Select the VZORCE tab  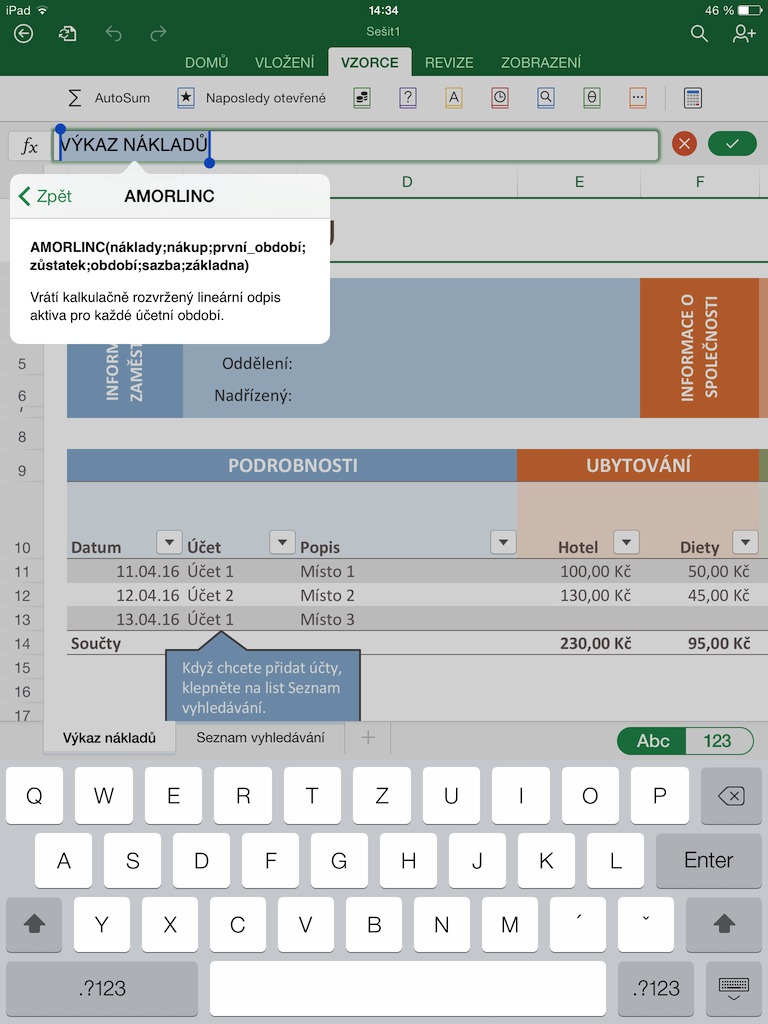tap(370, 63)
